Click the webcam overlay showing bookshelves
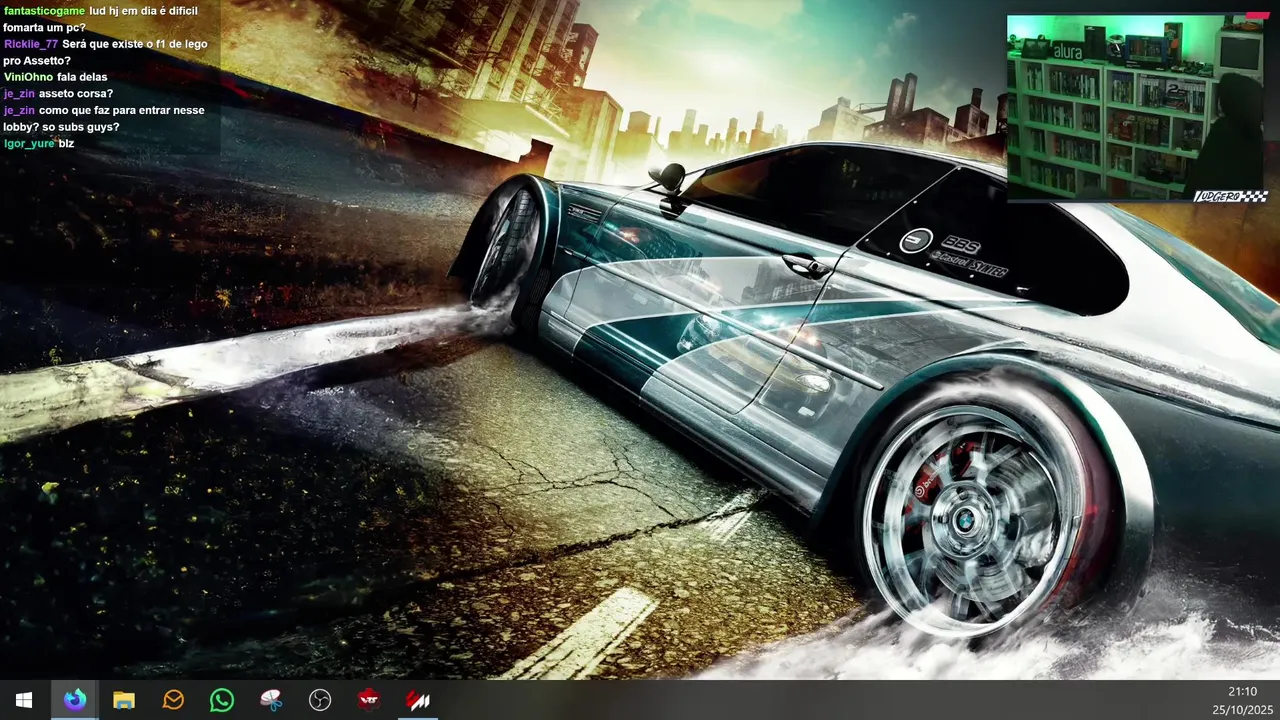Screen dimensions: 1280x720 click(1137, 108)
